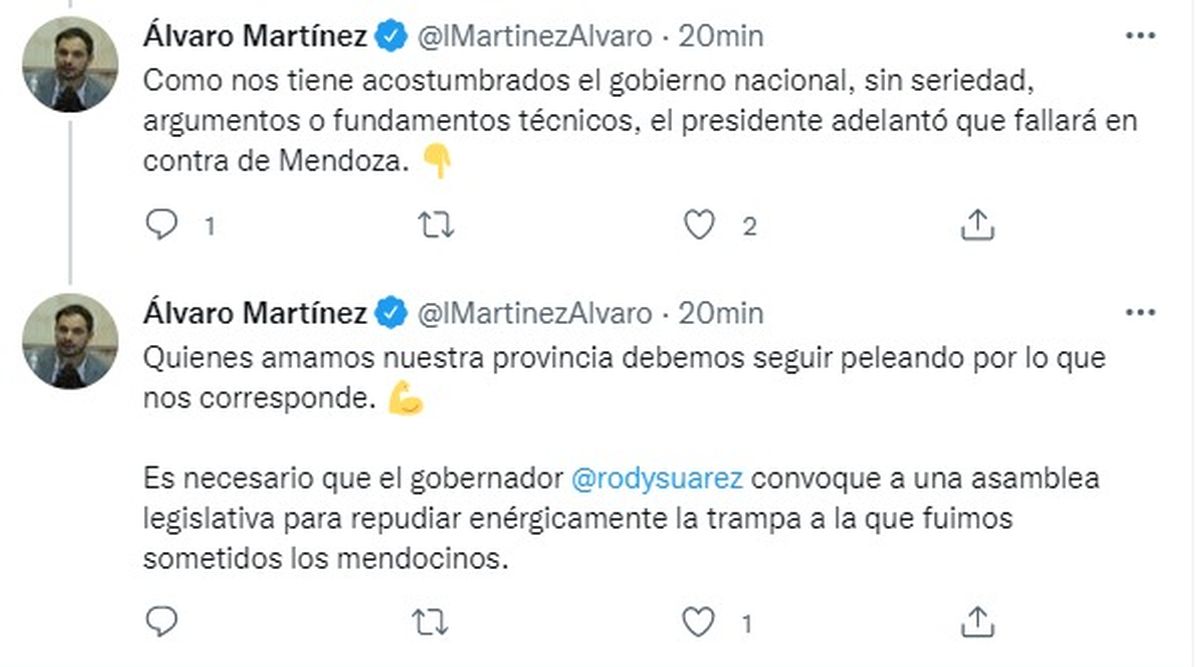
Task: Reply to the first tweet about Mendoza
Action: click(x=162, y=226)
